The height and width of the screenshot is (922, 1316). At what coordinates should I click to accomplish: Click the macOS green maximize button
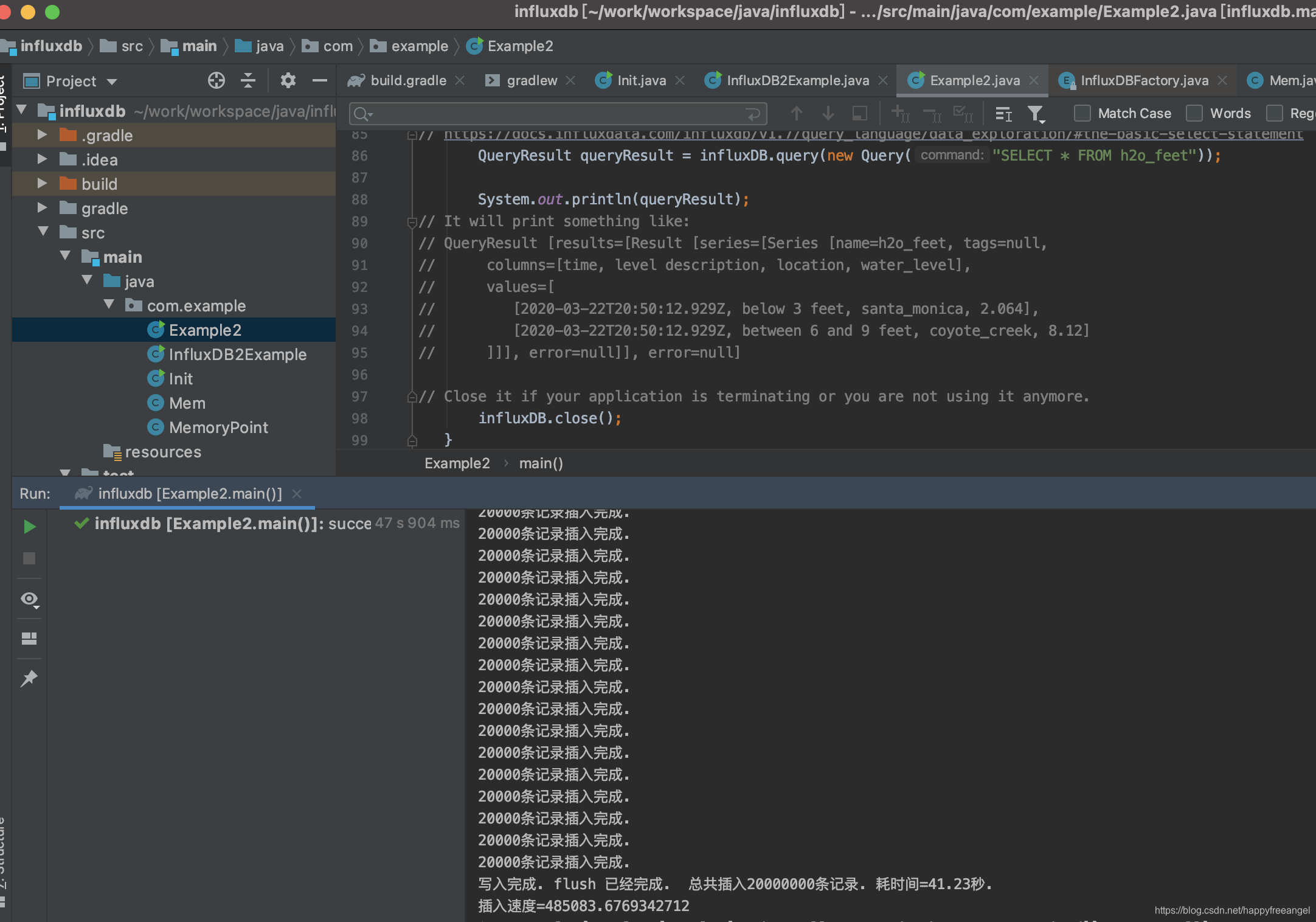tap(53, 12)
